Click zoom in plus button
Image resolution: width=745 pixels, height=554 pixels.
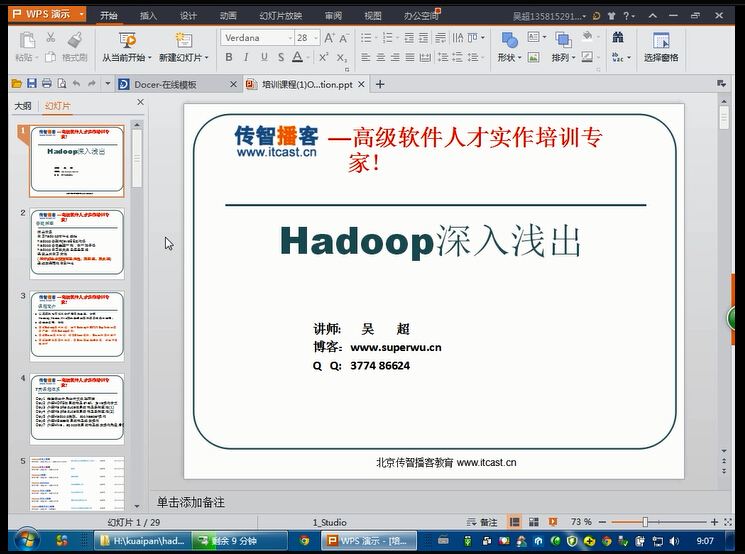click(x=714, y=522)
